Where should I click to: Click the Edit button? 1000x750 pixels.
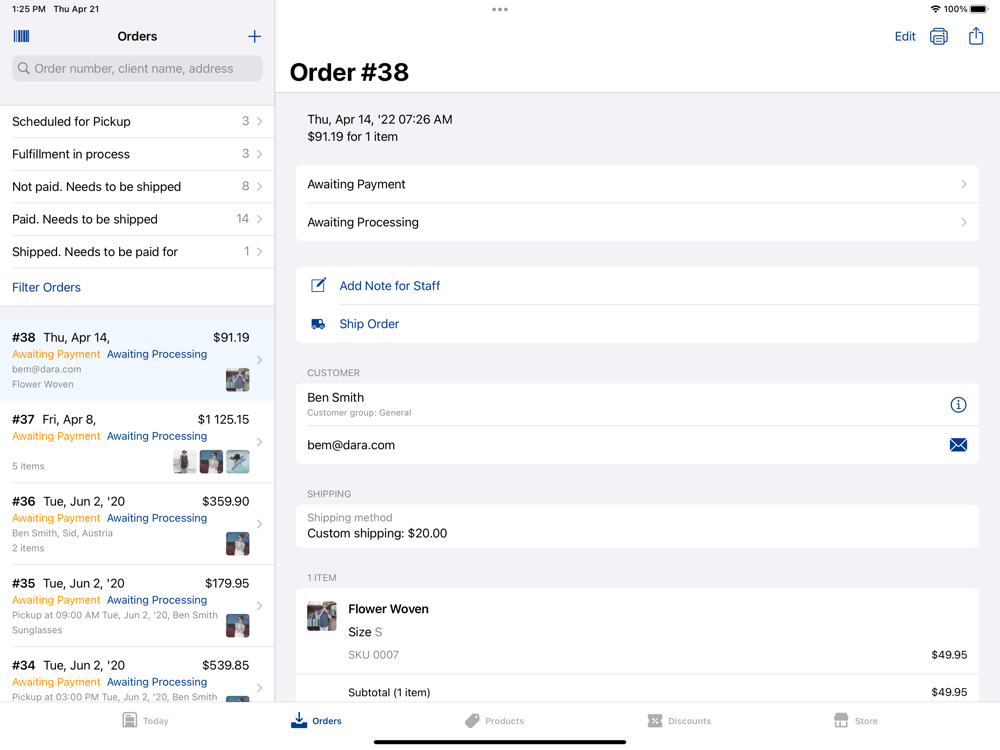904,36
